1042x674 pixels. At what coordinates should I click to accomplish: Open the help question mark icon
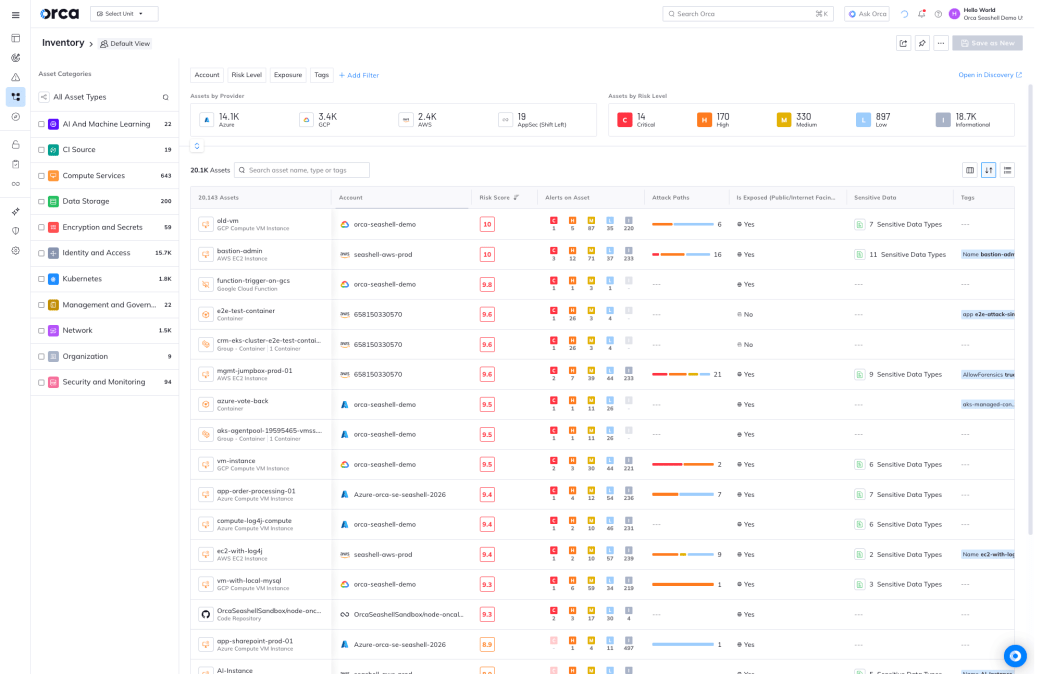point(938,14)
